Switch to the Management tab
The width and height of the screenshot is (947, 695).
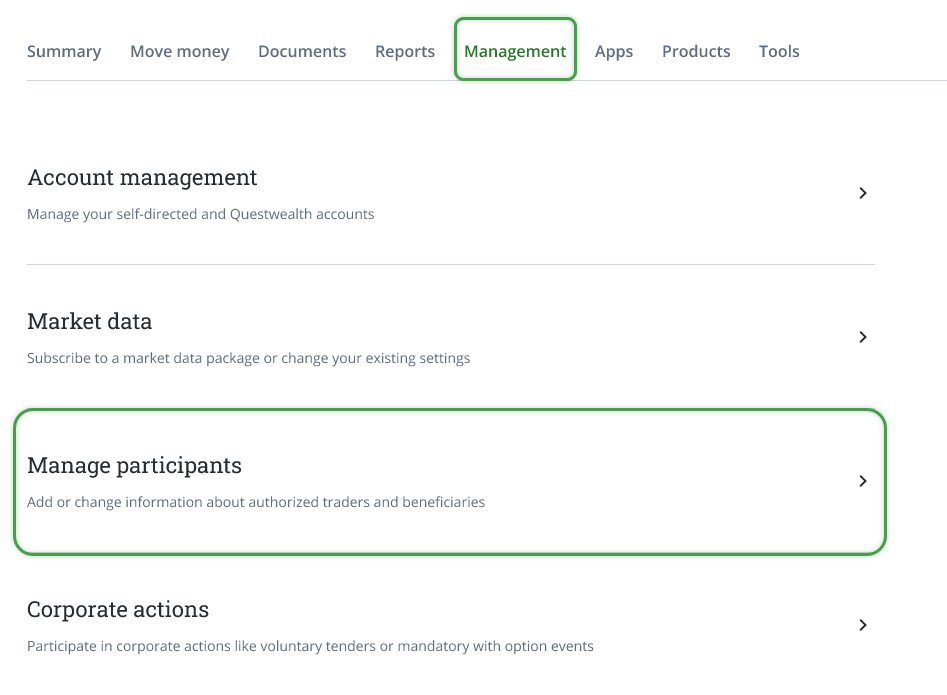coord(515,51)
